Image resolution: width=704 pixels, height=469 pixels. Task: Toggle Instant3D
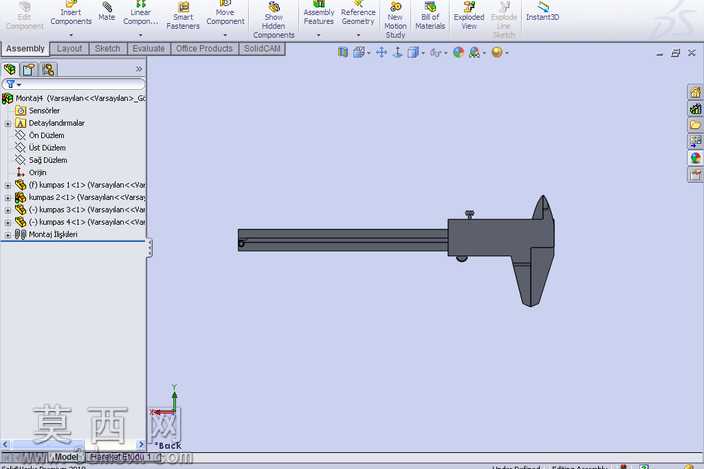542,12
